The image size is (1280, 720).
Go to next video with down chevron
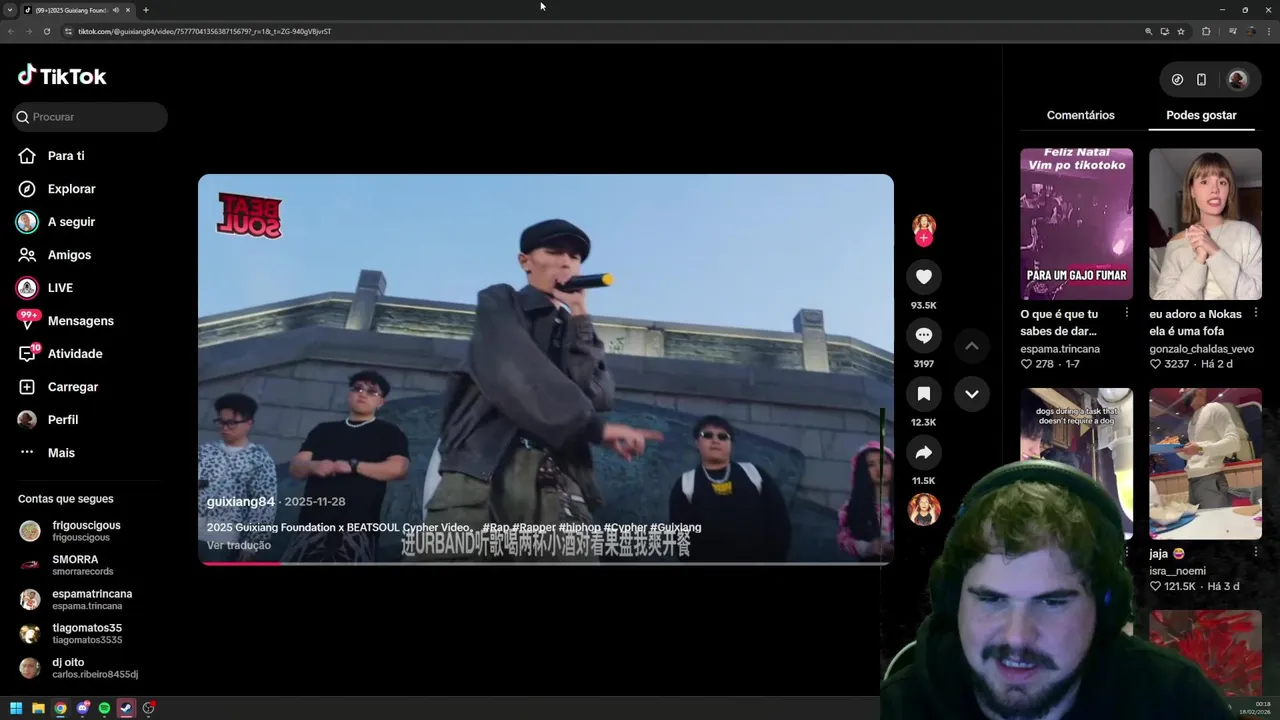point(971,394)
